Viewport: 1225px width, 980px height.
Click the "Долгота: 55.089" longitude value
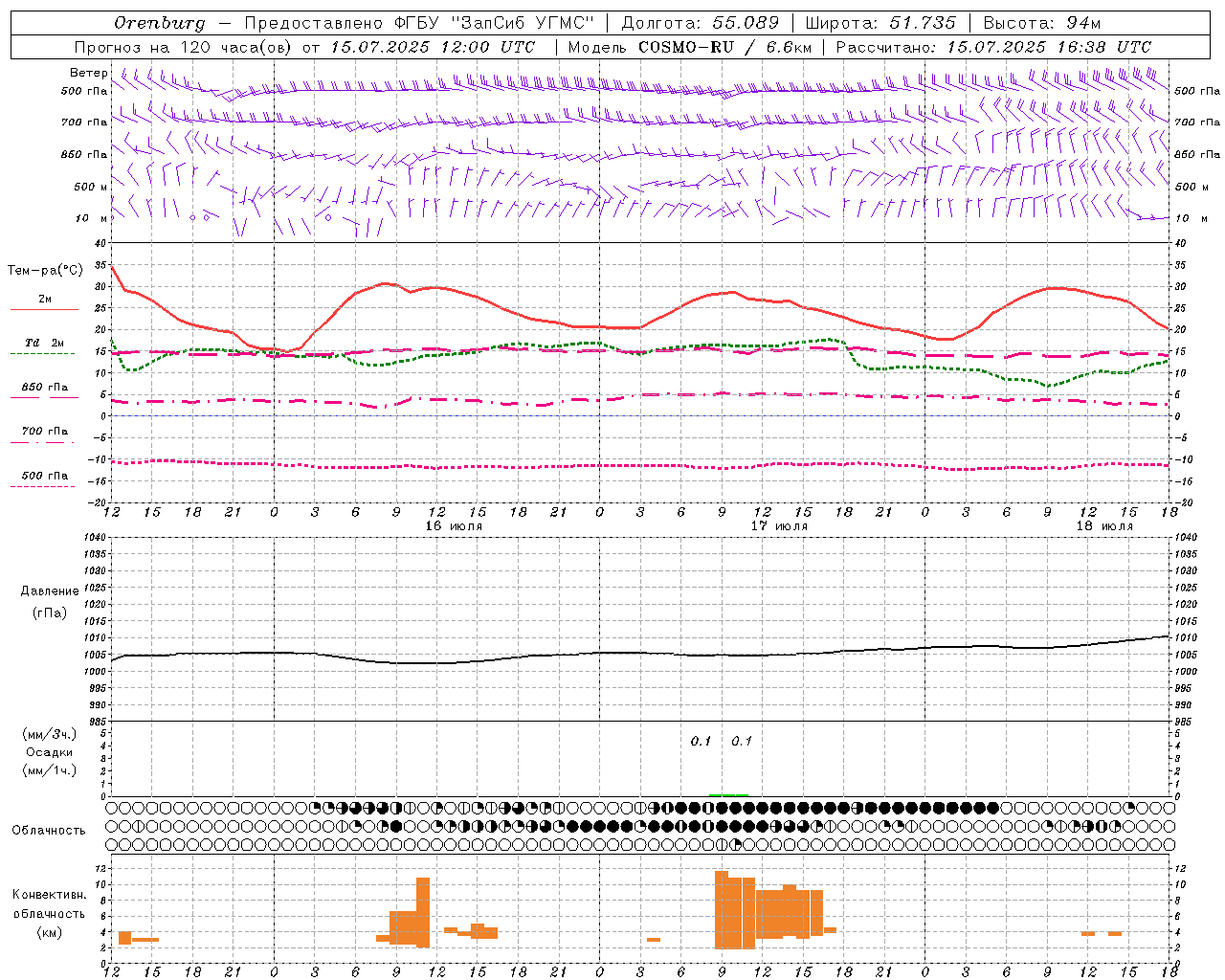[701, 23]
